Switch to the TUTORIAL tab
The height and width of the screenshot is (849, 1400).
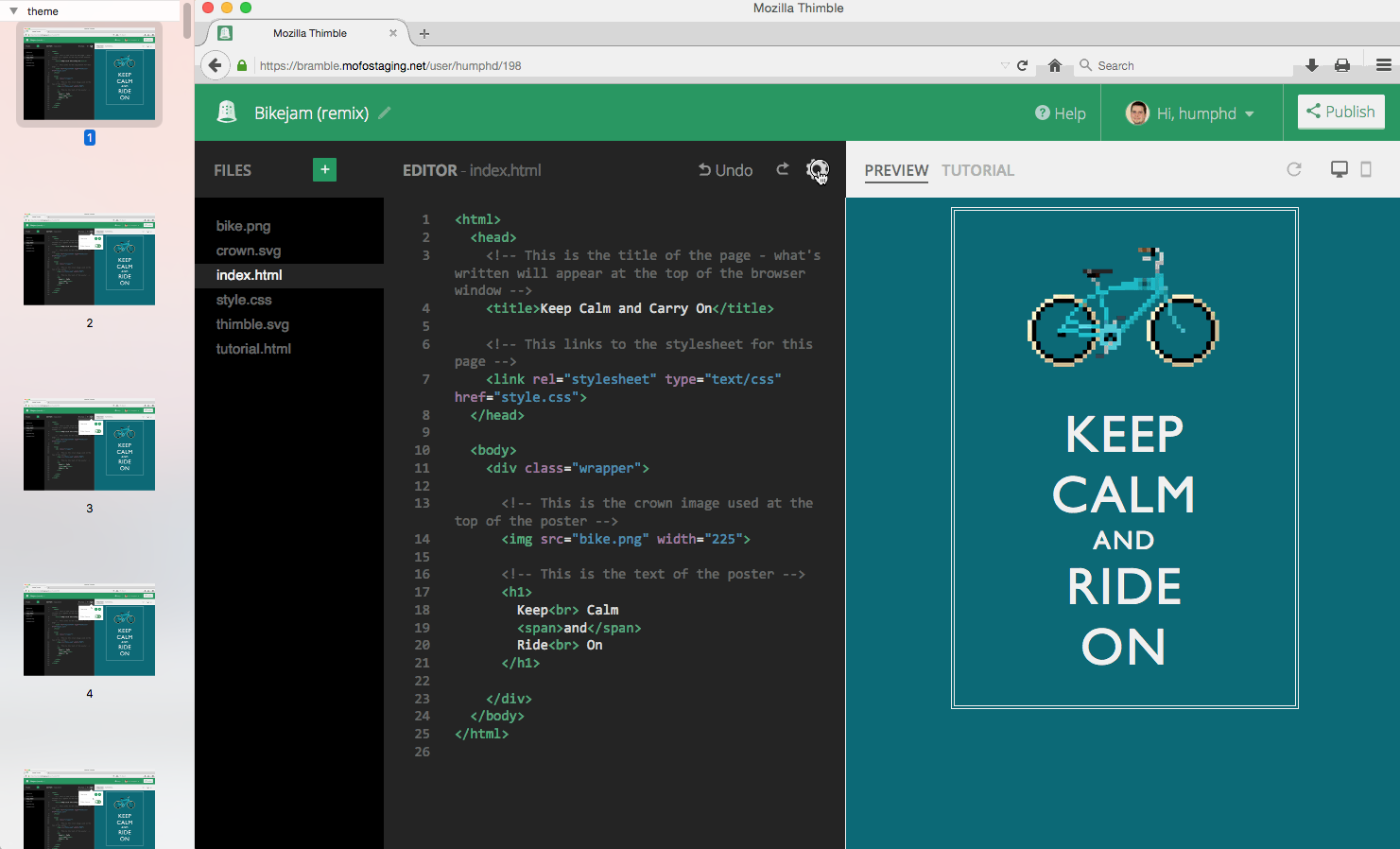tap(977, 170)
